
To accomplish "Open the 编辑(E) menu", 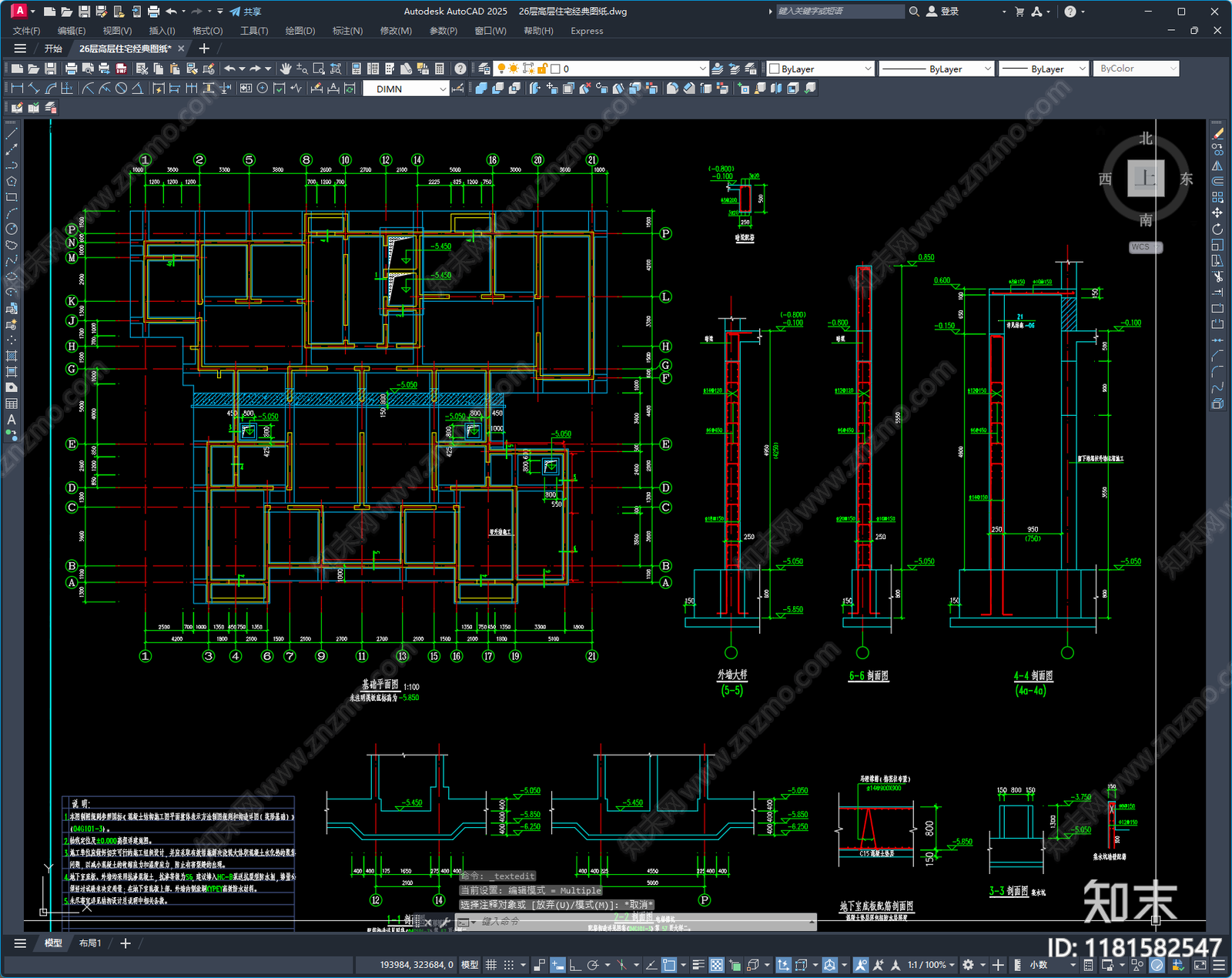I will click(x=72, y=31).
